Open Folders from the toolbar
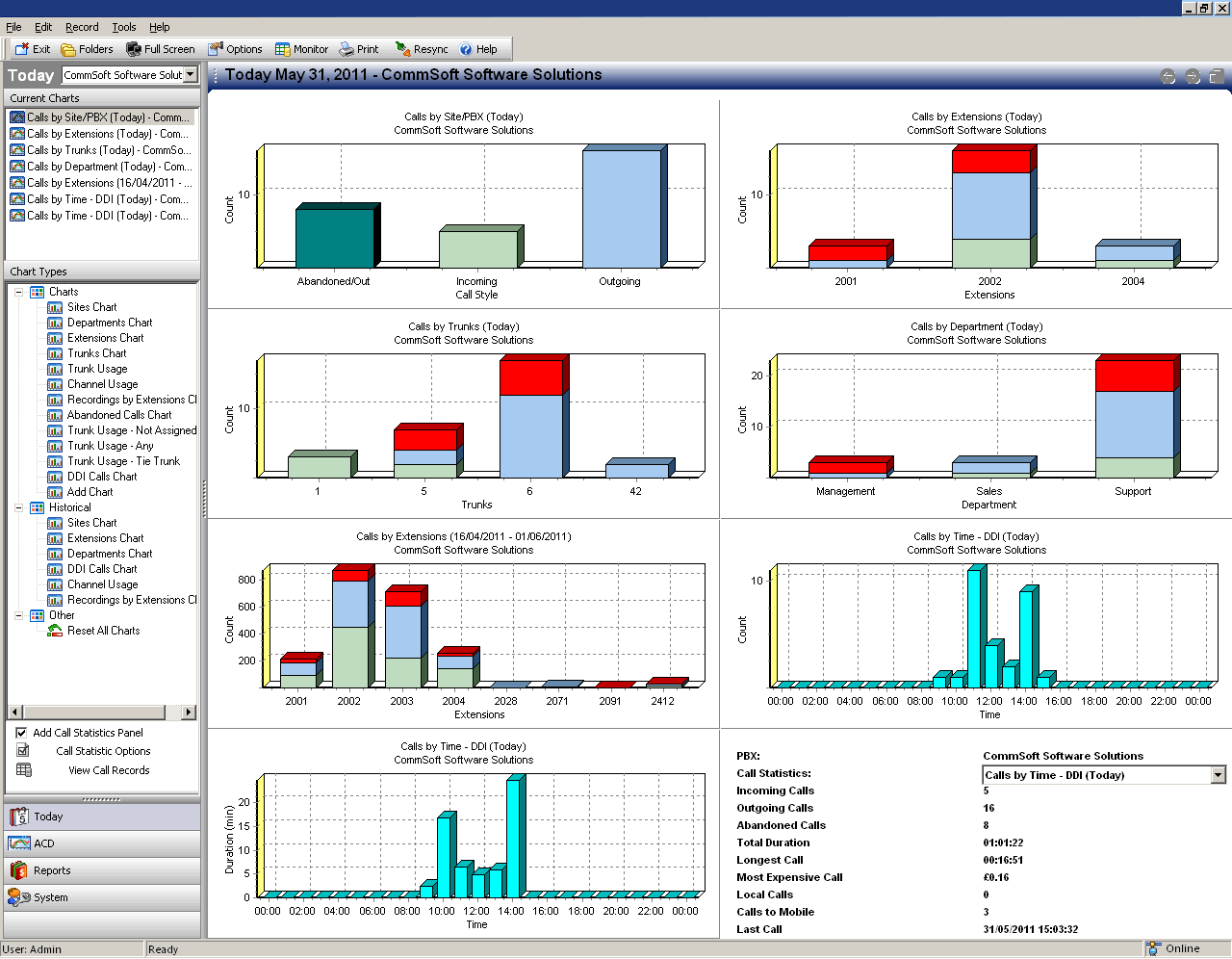This screenshot has height=959, width=1232. tap(87, 49)
